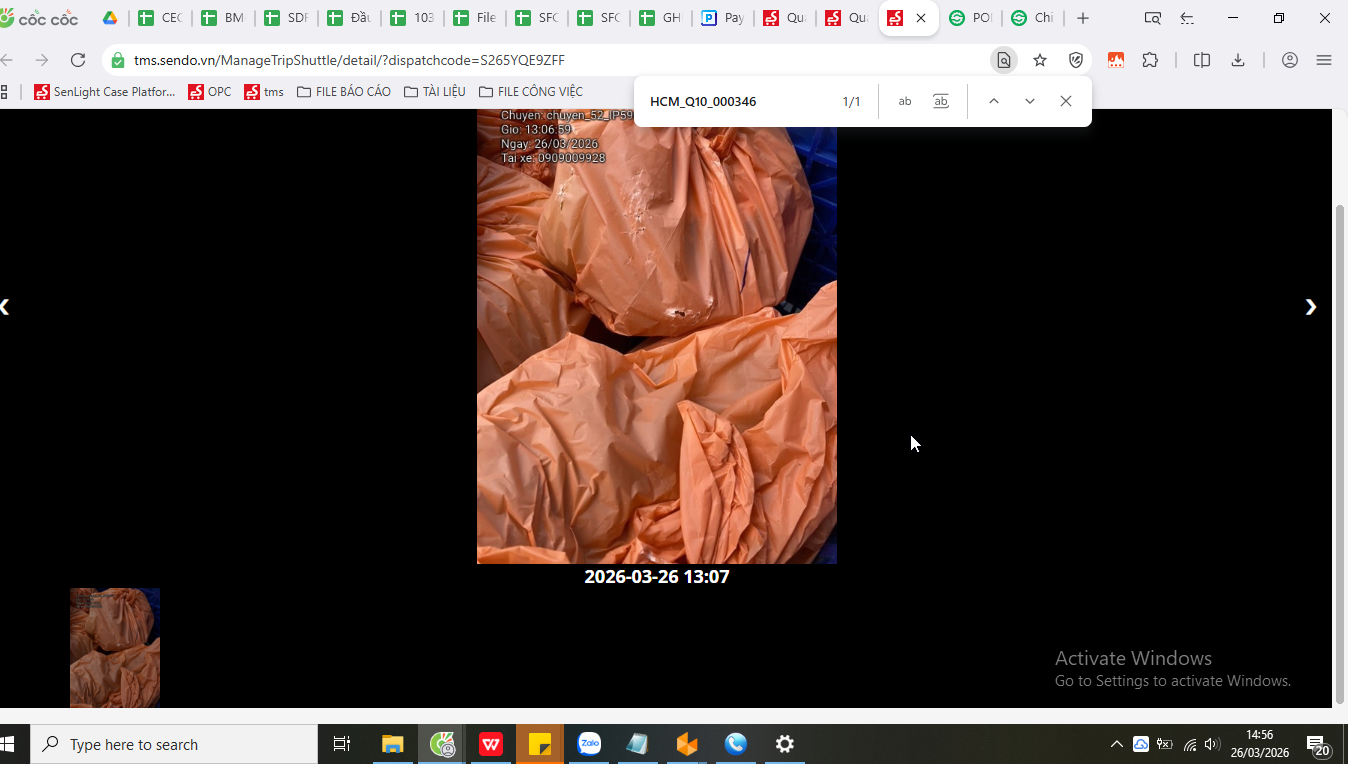Show next image with right arrow
This screenshot has height=764, width=1348.
1310,307
